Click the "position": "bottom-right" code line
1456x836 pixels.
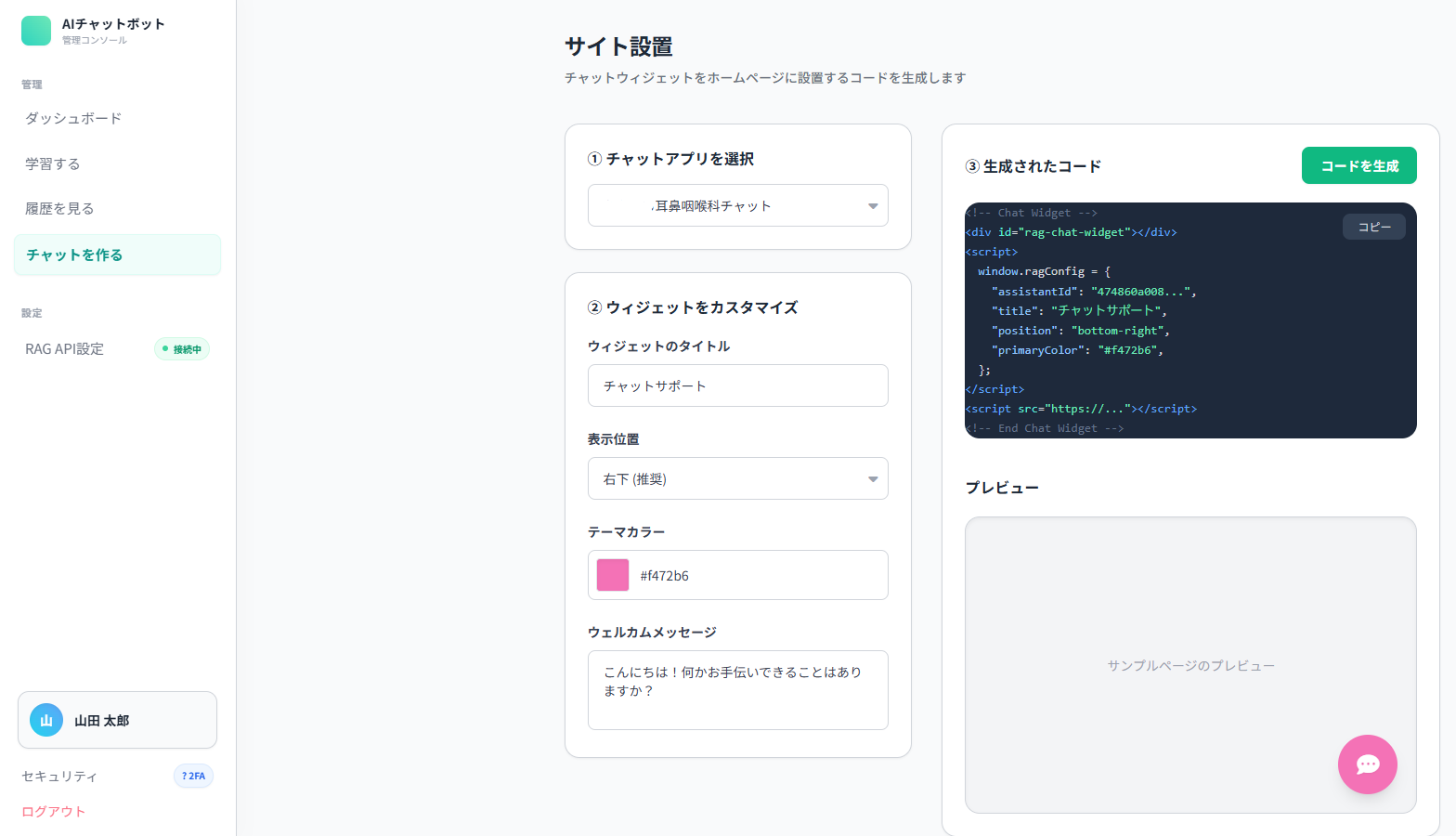point(1081,331)
